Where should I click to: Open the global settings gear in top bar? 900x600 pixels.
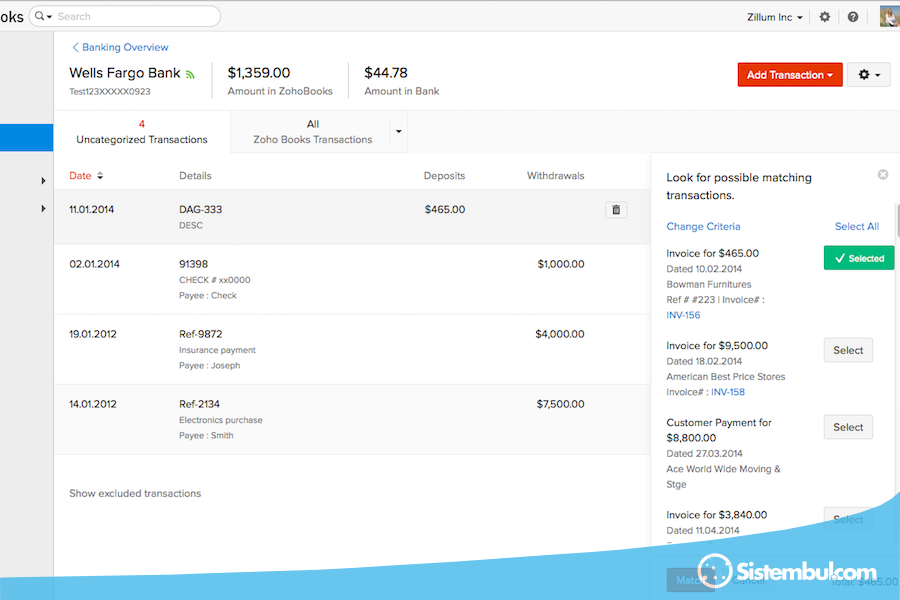click(x=824, y=17)
